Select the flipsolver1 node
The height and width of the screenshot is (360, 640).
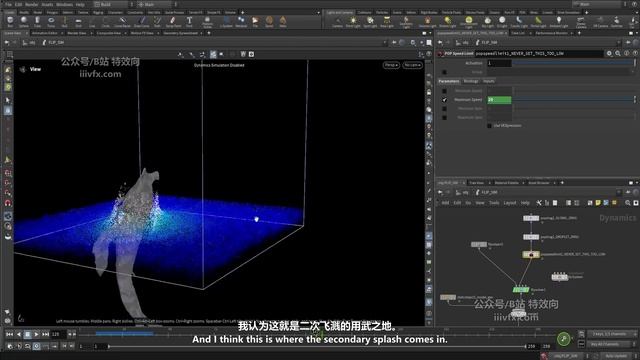coord(521,289)
